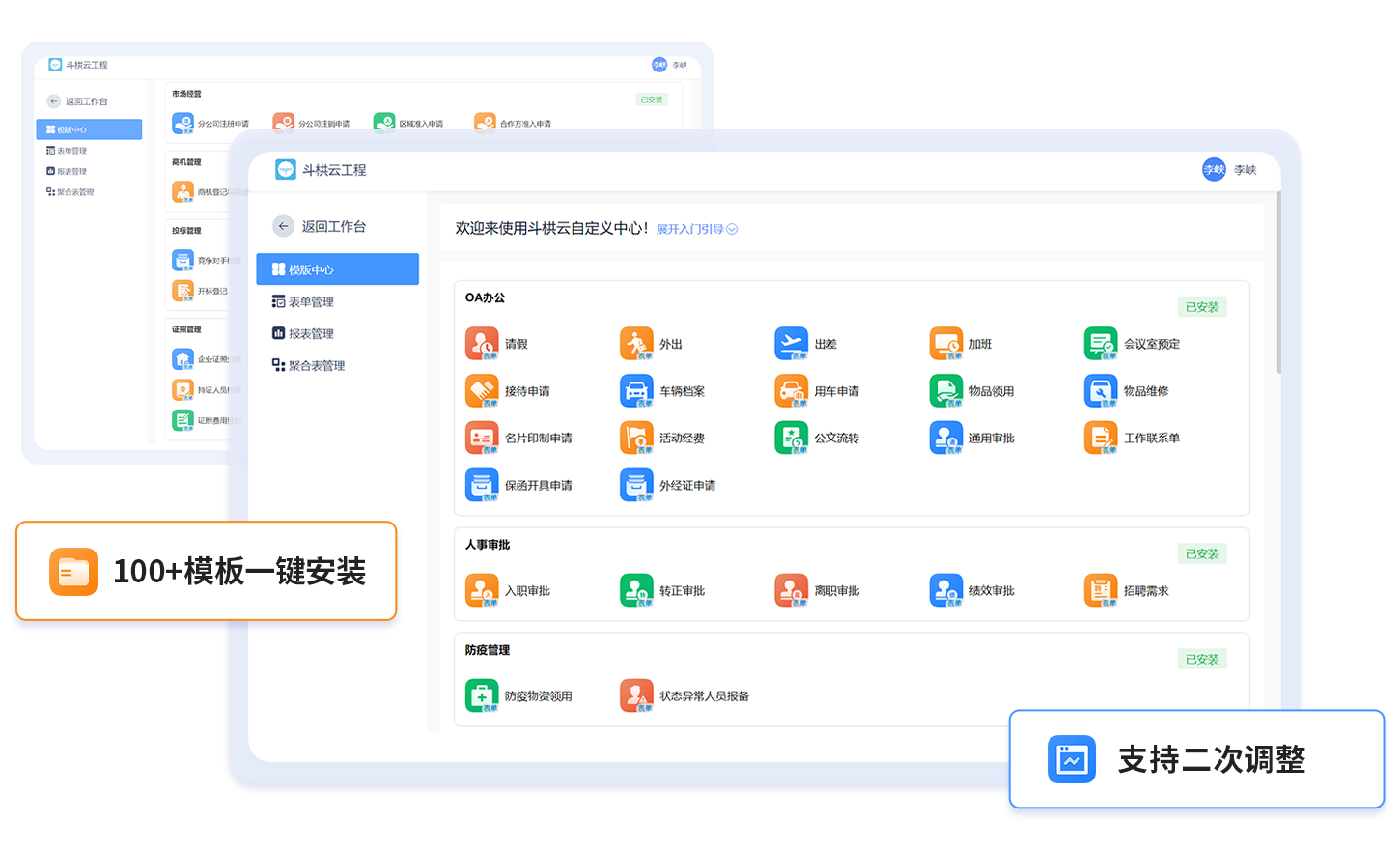This screenshot has width=1400, height=850.
Task: Click the 返回工作台 back arrow button
Action: pyautogui.click(x=283, y=226)
